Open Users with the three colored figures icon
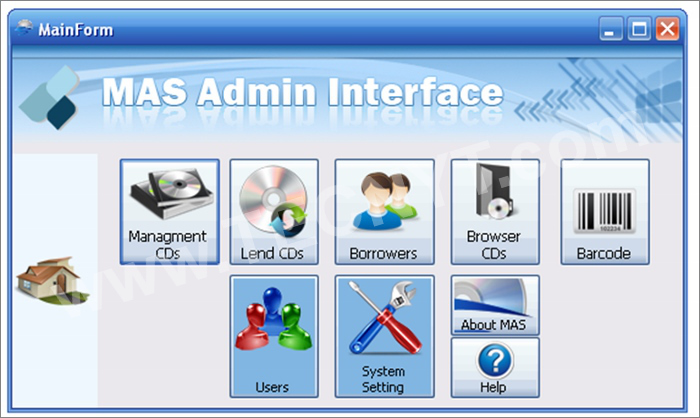 point(274,320)
